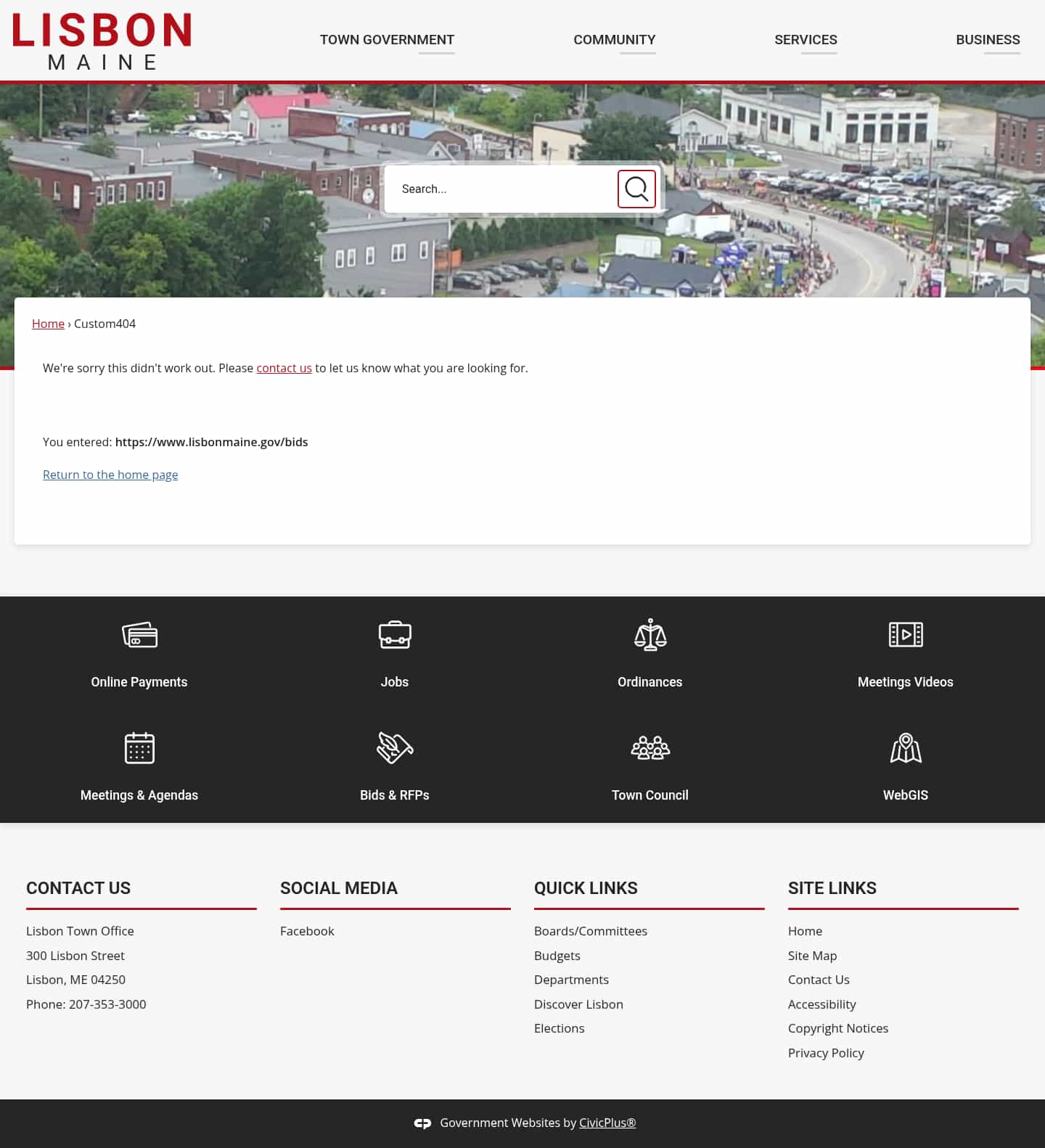1045x1148 pixels.
Task: Click the Custom404 breadcrumb text
Action: [104, 324]
